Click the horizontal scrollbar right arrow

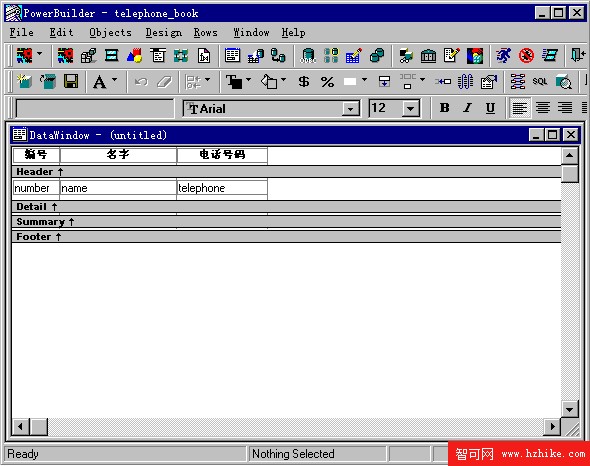click(552, 426)
